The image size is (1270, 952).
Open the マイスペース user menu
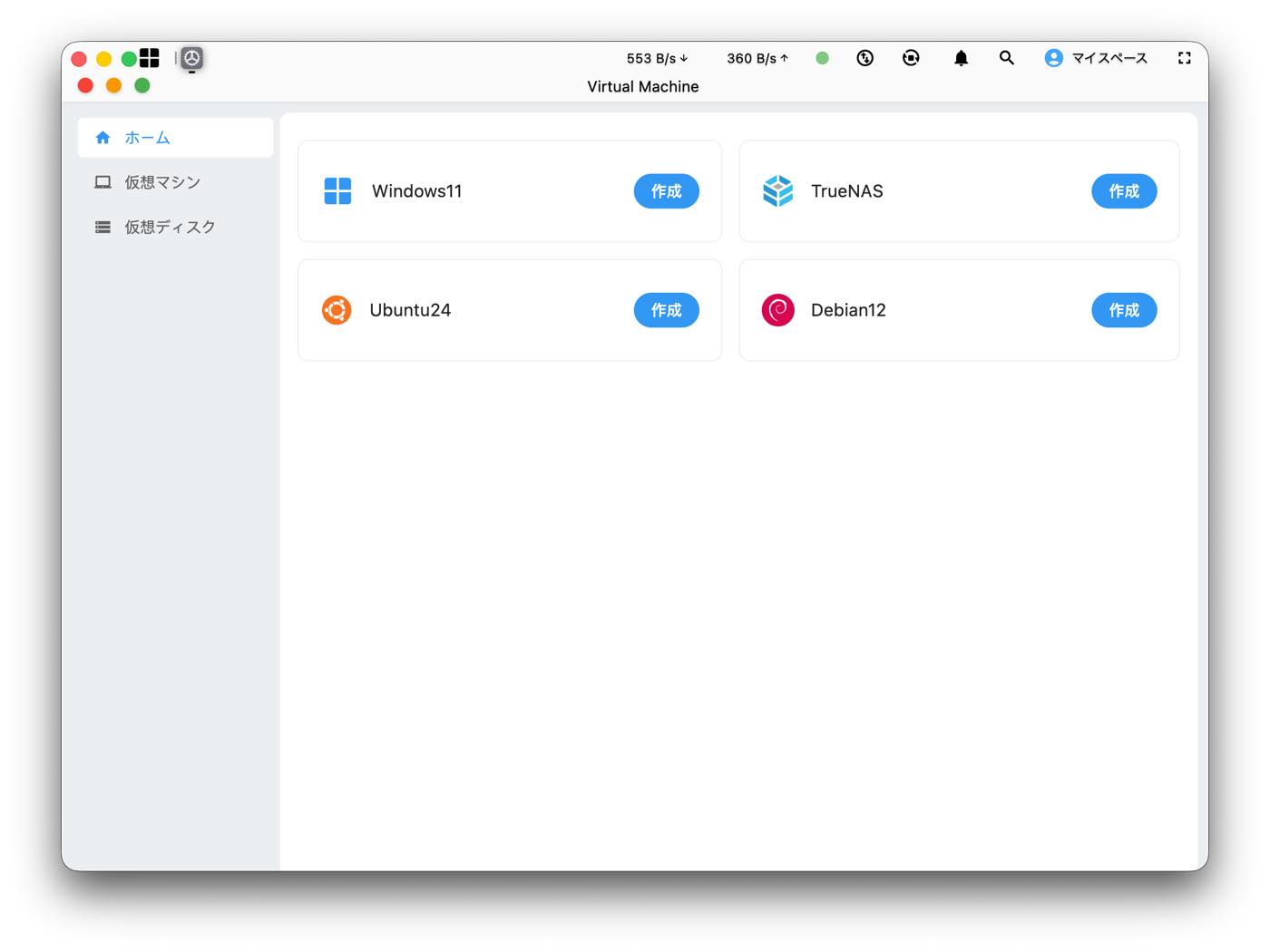pos(1096,58)
